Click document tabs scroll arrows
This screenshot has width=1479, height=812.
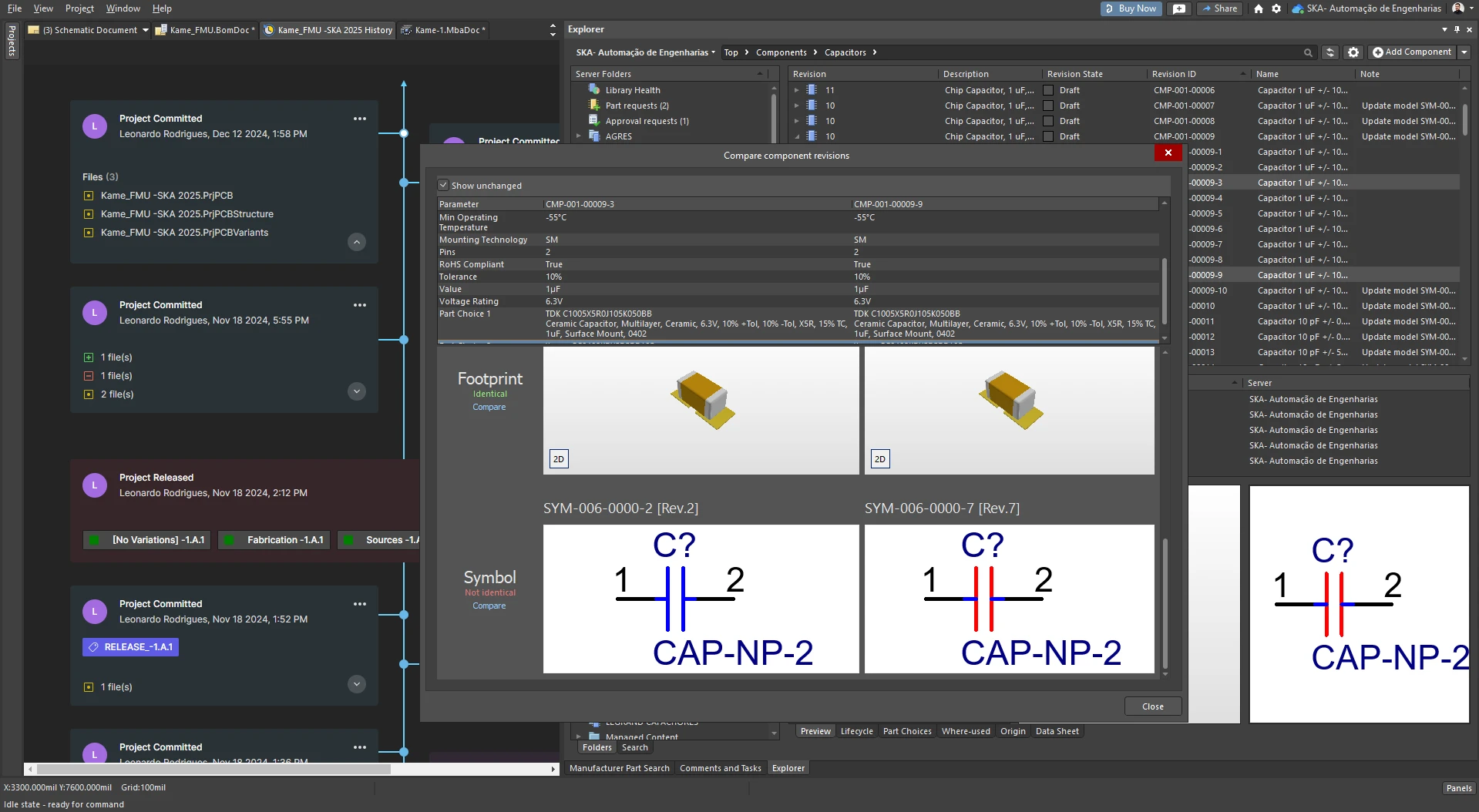click(x=553, y=30)
